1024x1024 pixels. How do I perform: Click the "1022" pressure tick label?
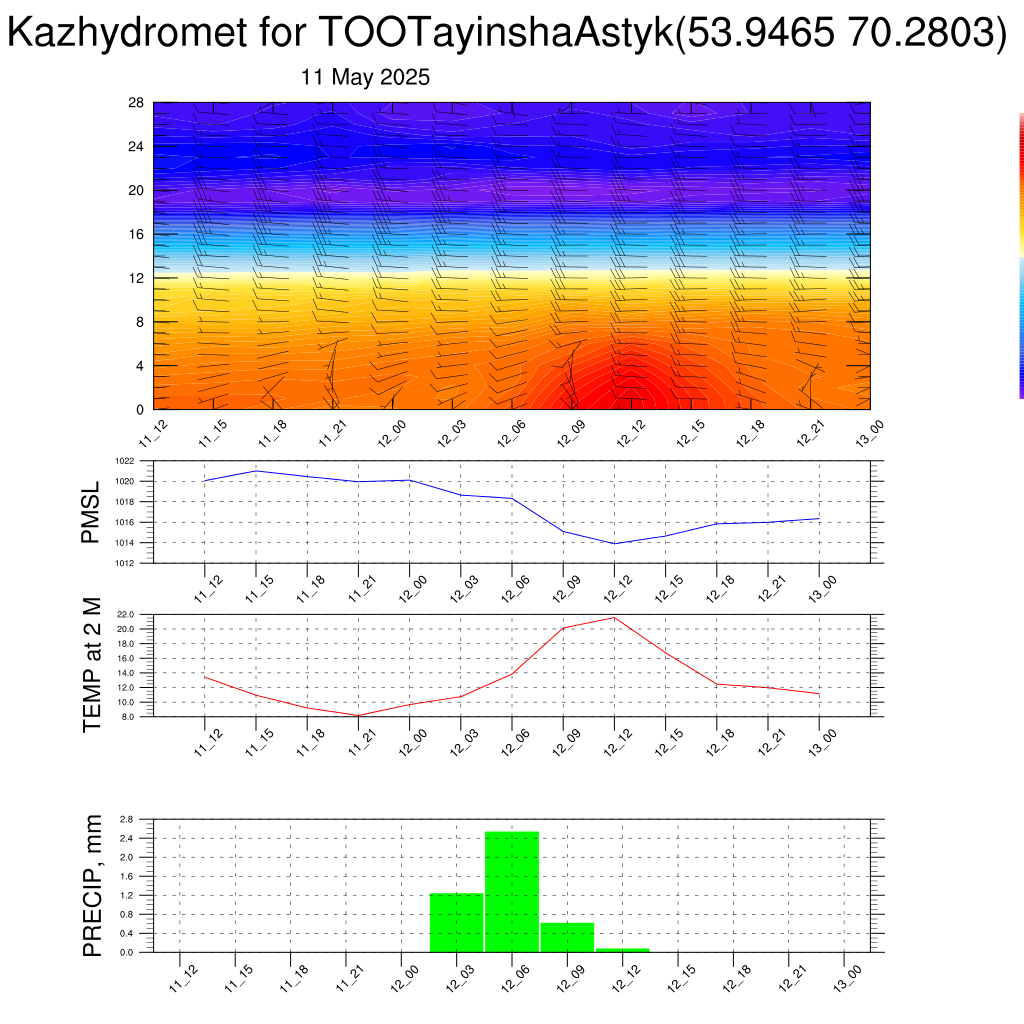(125, 461)
